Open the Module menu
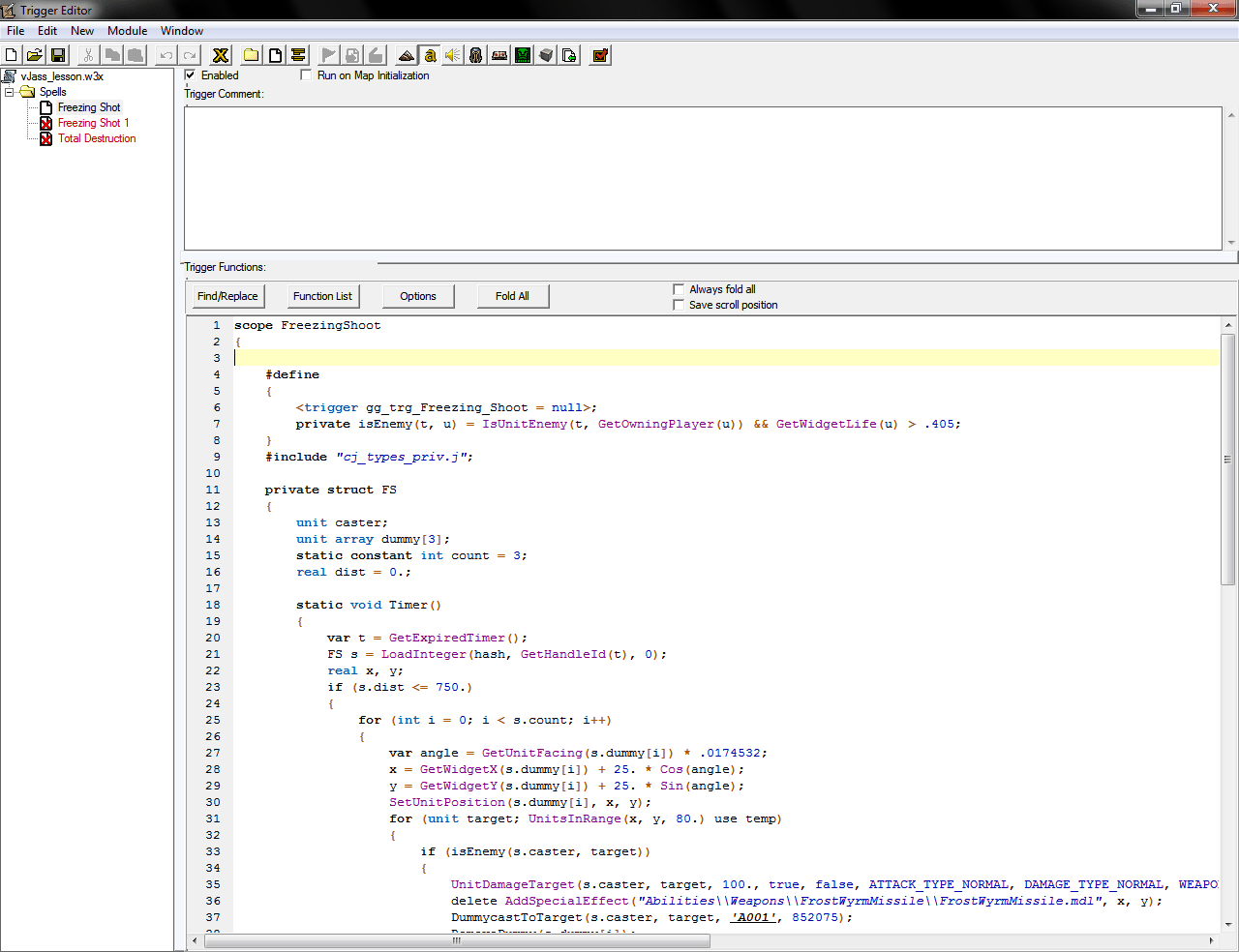 127,31
